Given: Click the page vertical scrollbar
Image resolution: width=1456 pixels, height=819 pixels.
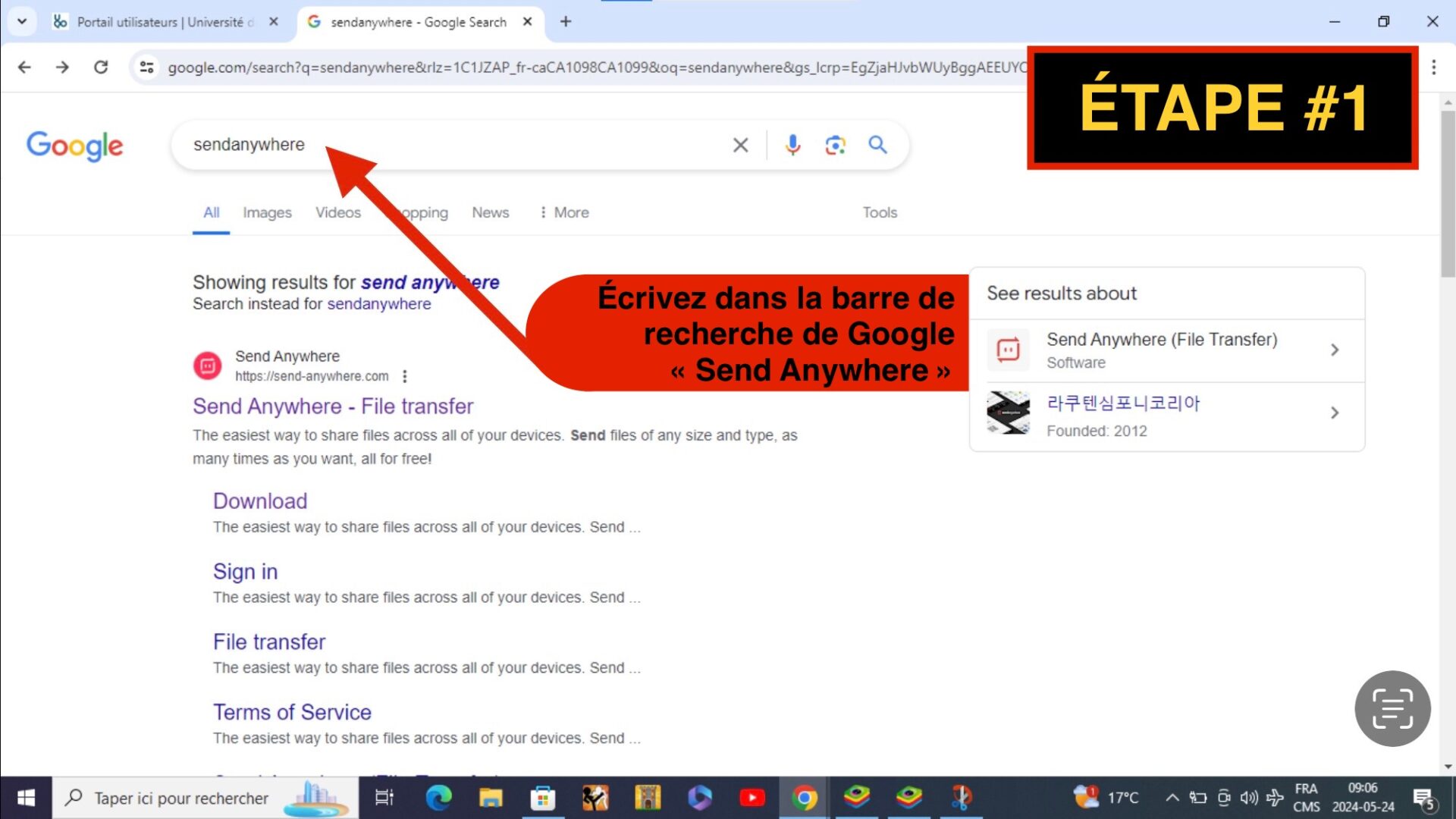Looking at the screenshot, I should pyautogui.click(x=1448, y=194).
